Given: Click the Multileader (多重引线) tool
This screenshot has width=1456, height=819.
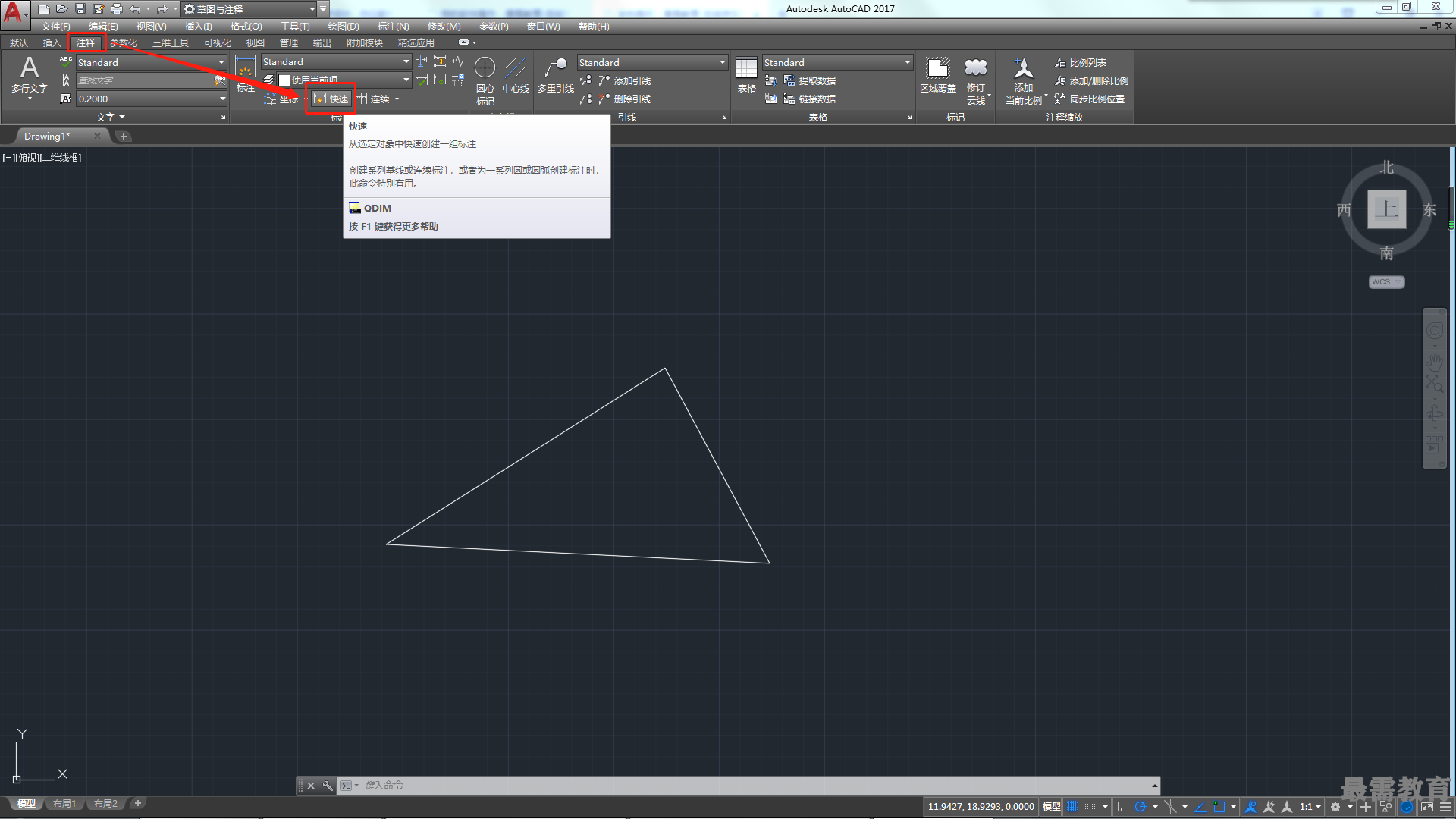Looking at the screenshot, I should (556, 76).
